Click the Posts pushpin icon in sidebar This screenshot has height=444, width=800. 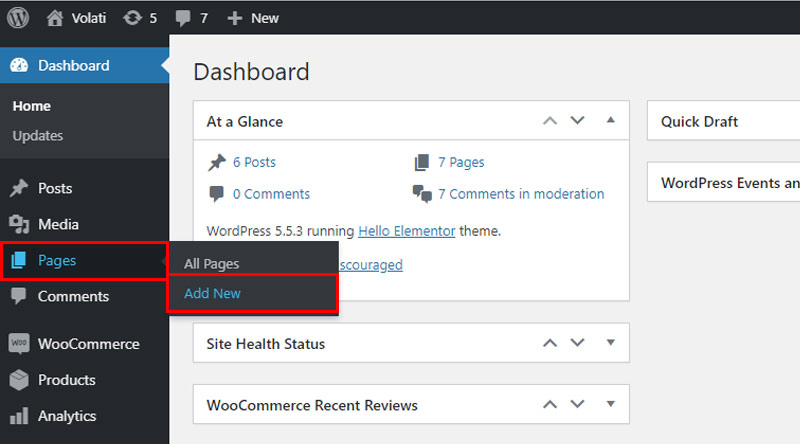[19, 188]
